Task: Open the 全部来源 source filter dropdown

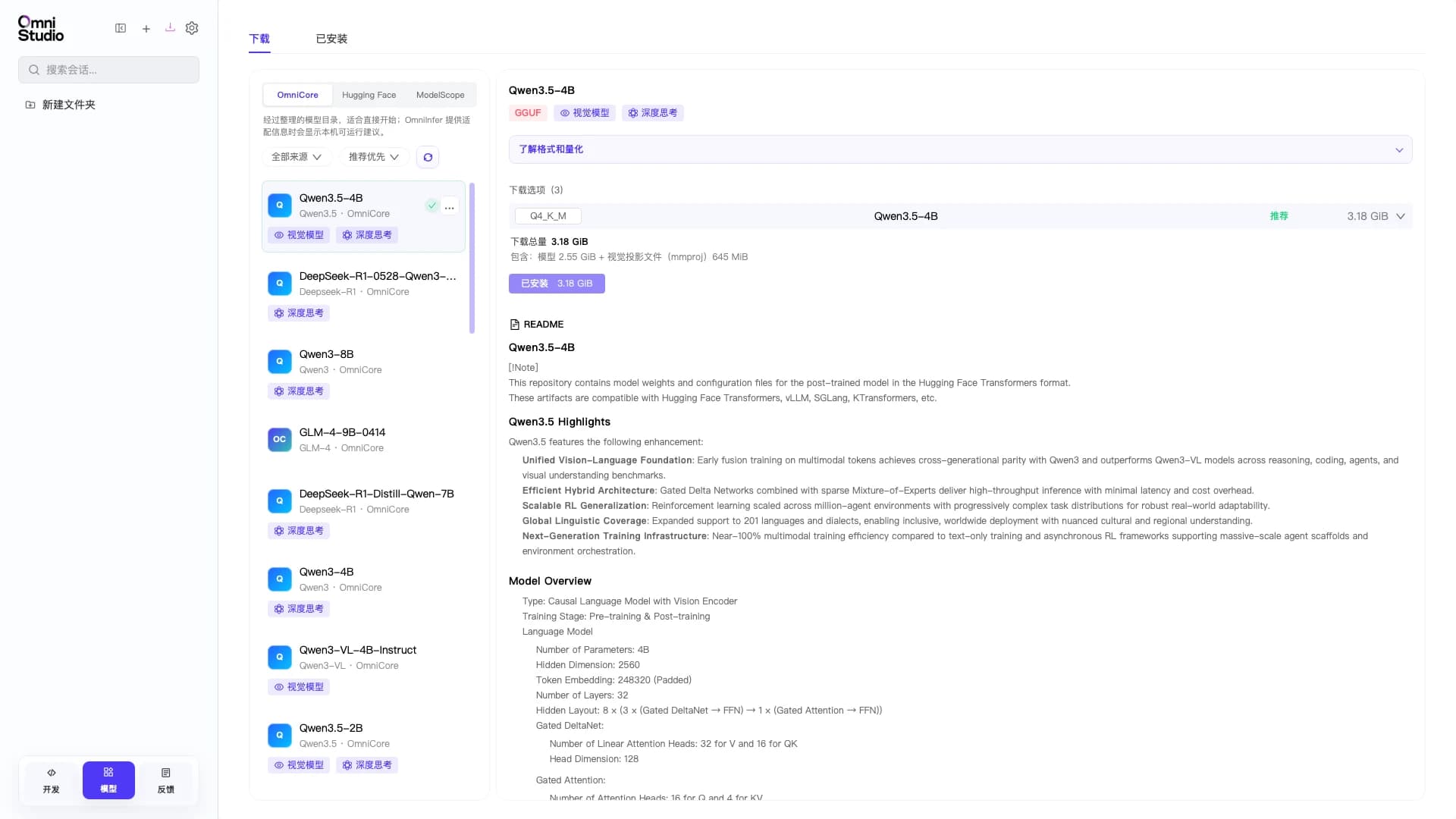Action: point(297,157)
